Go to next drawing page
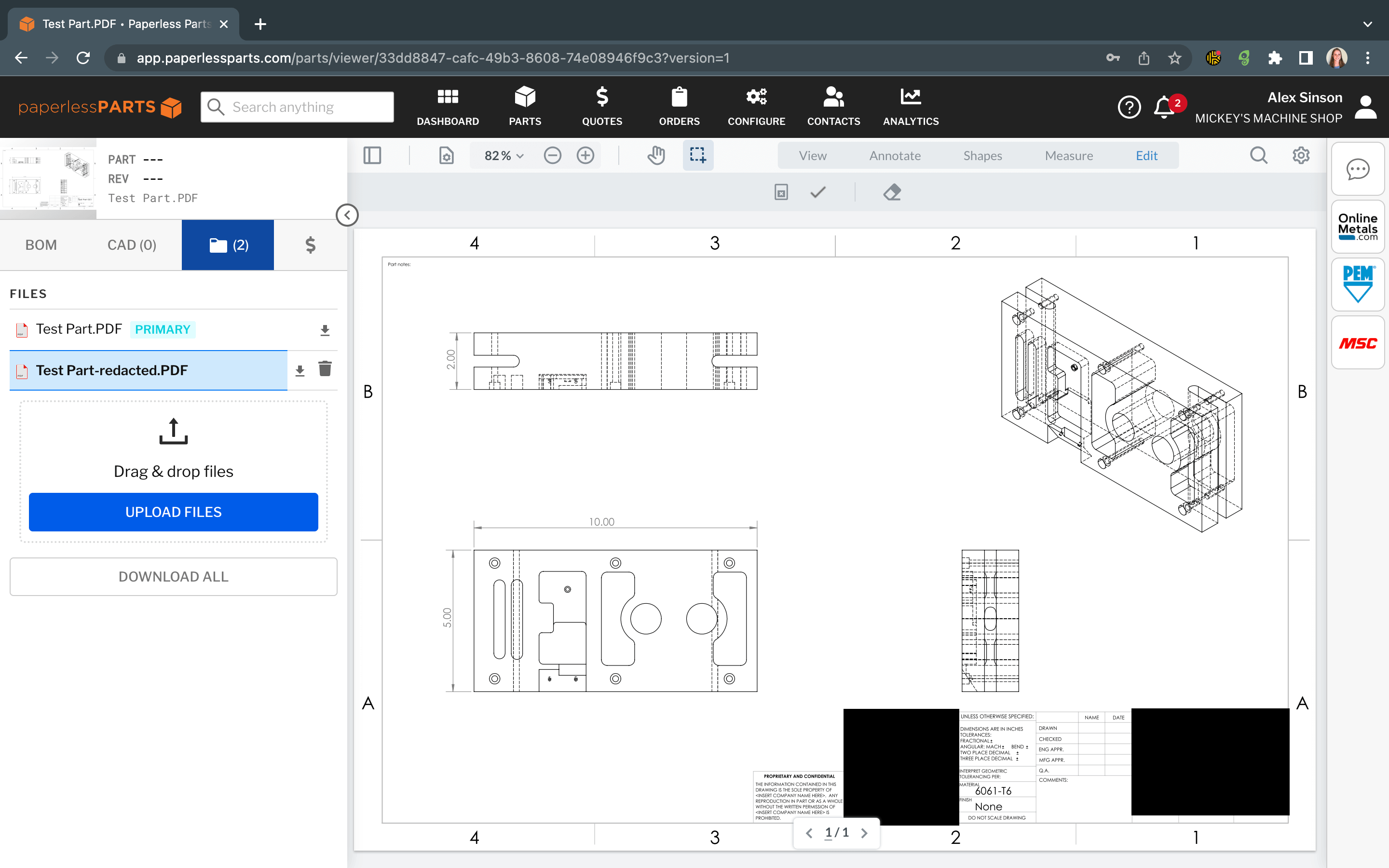1389x868 pixels. (x=864, y=833)
